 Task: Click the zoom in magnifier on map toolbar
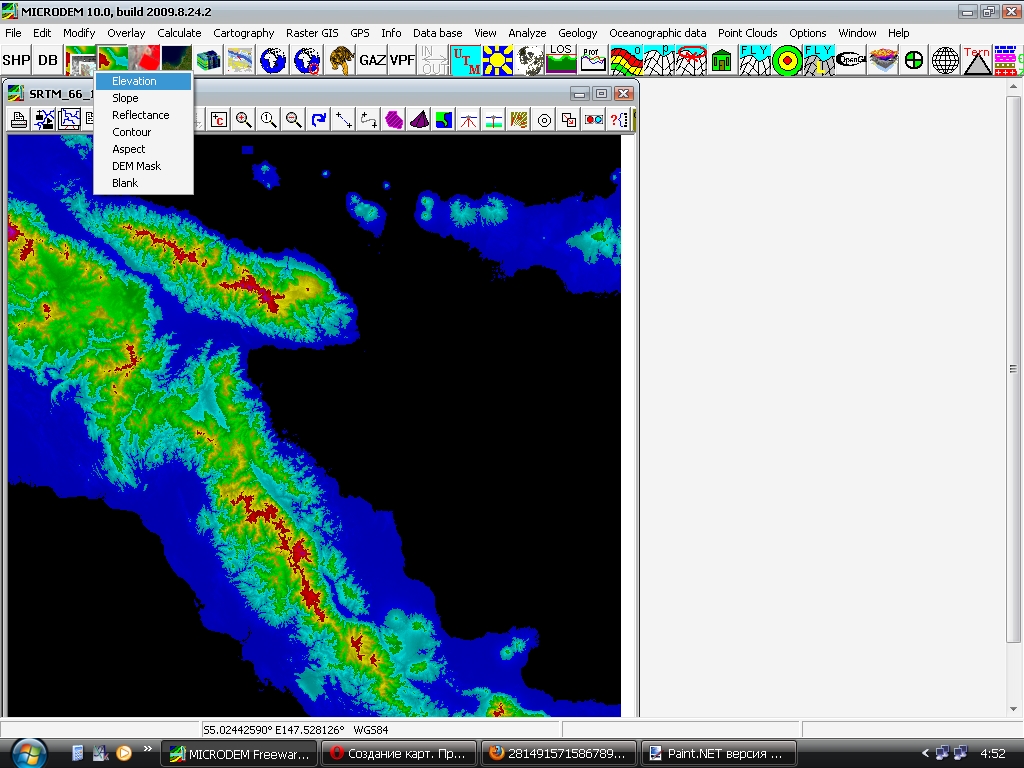click(243, 120)
